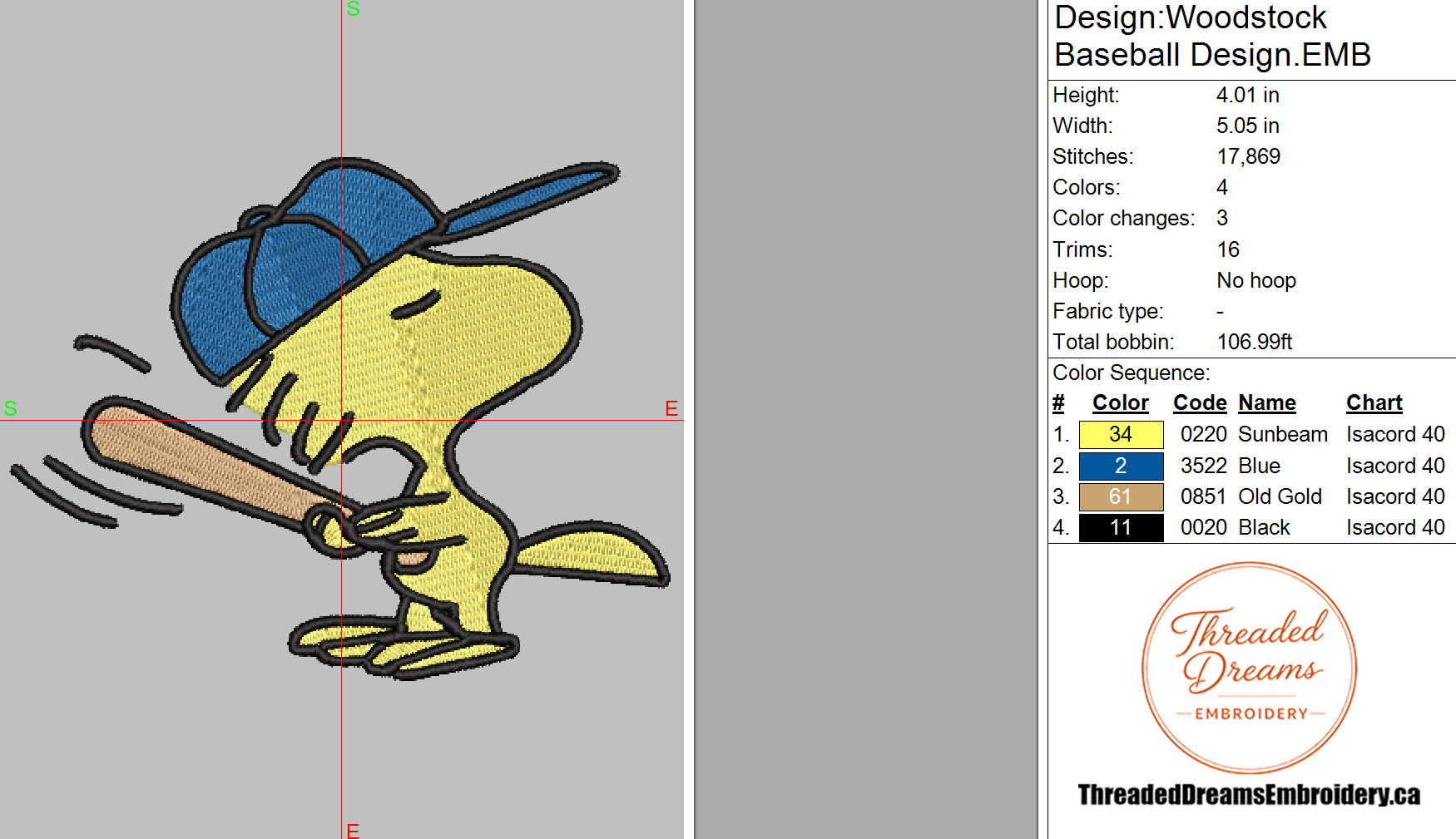Viewport: 1456px width, 839px height.
Task: Select the Trims value 16
Action: point(1228,250)
